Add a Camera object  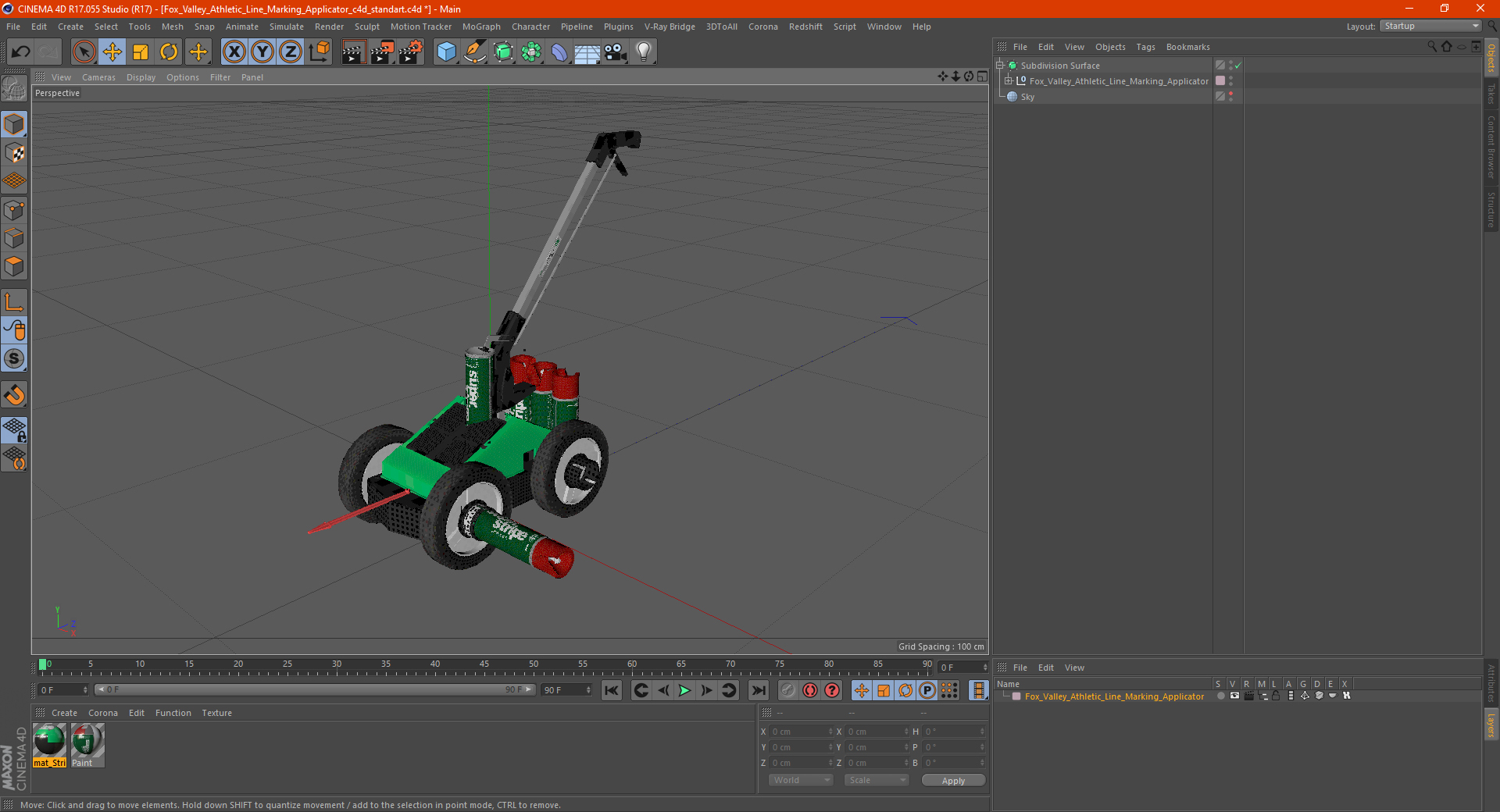click(x=615, y=52)
